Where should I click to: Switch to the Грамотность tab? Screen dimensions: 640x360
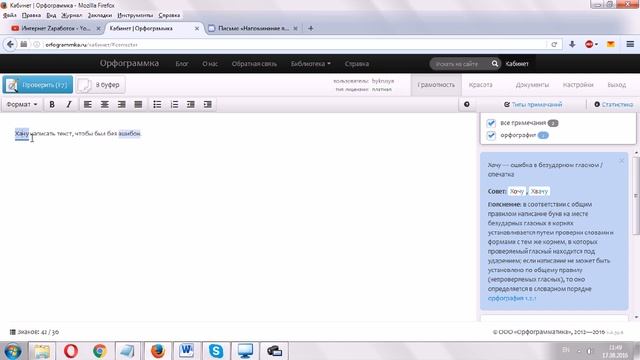(x=436, y=85)
